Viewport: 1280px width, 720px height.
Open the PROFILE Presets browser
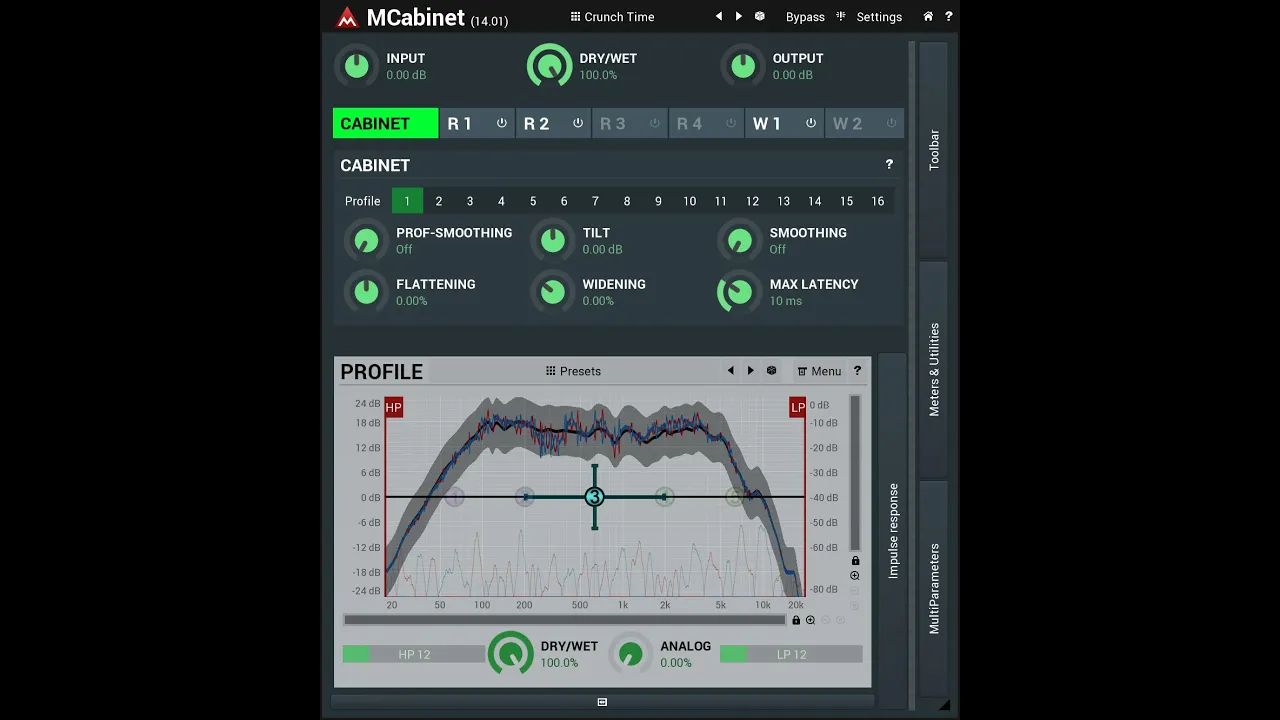pyautogui.click(x=573, y=371)
